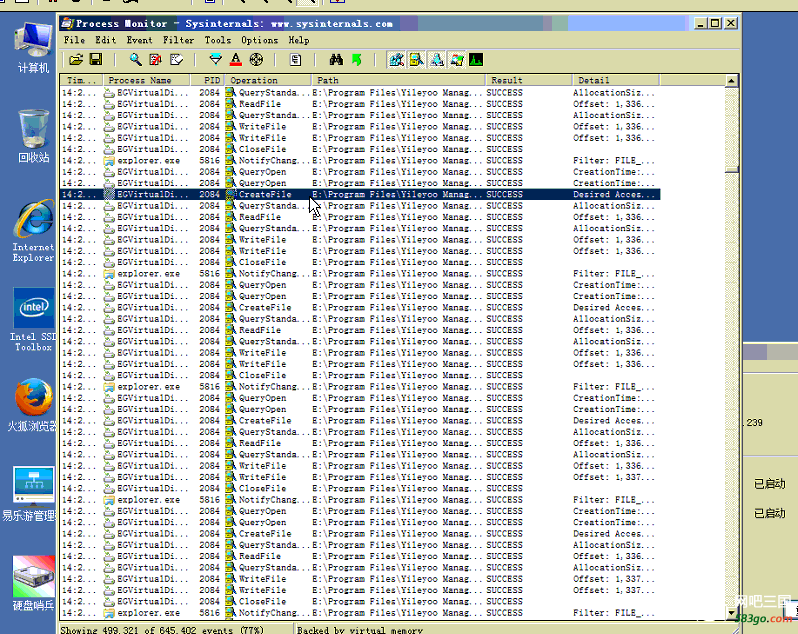798x634 pixels.
Task: Toggle Show Profiling Events graph icon
Action: (476, 60)
